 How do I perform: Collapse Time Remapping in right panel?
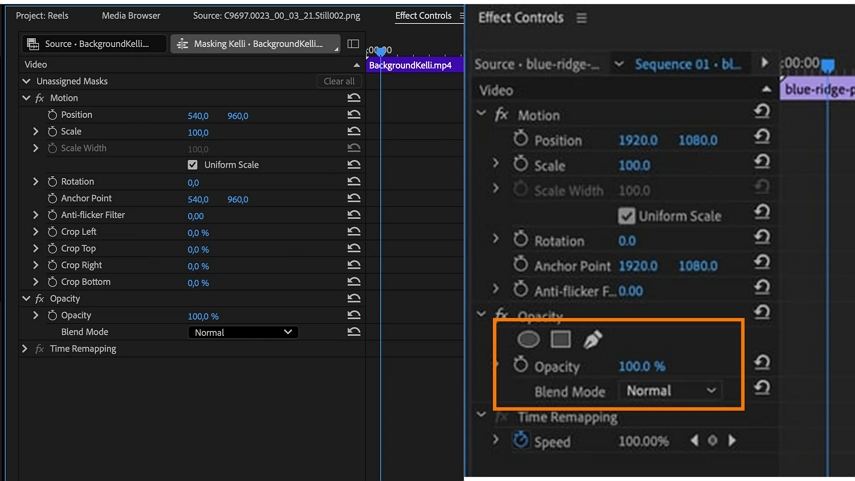(x=481, y=416)
